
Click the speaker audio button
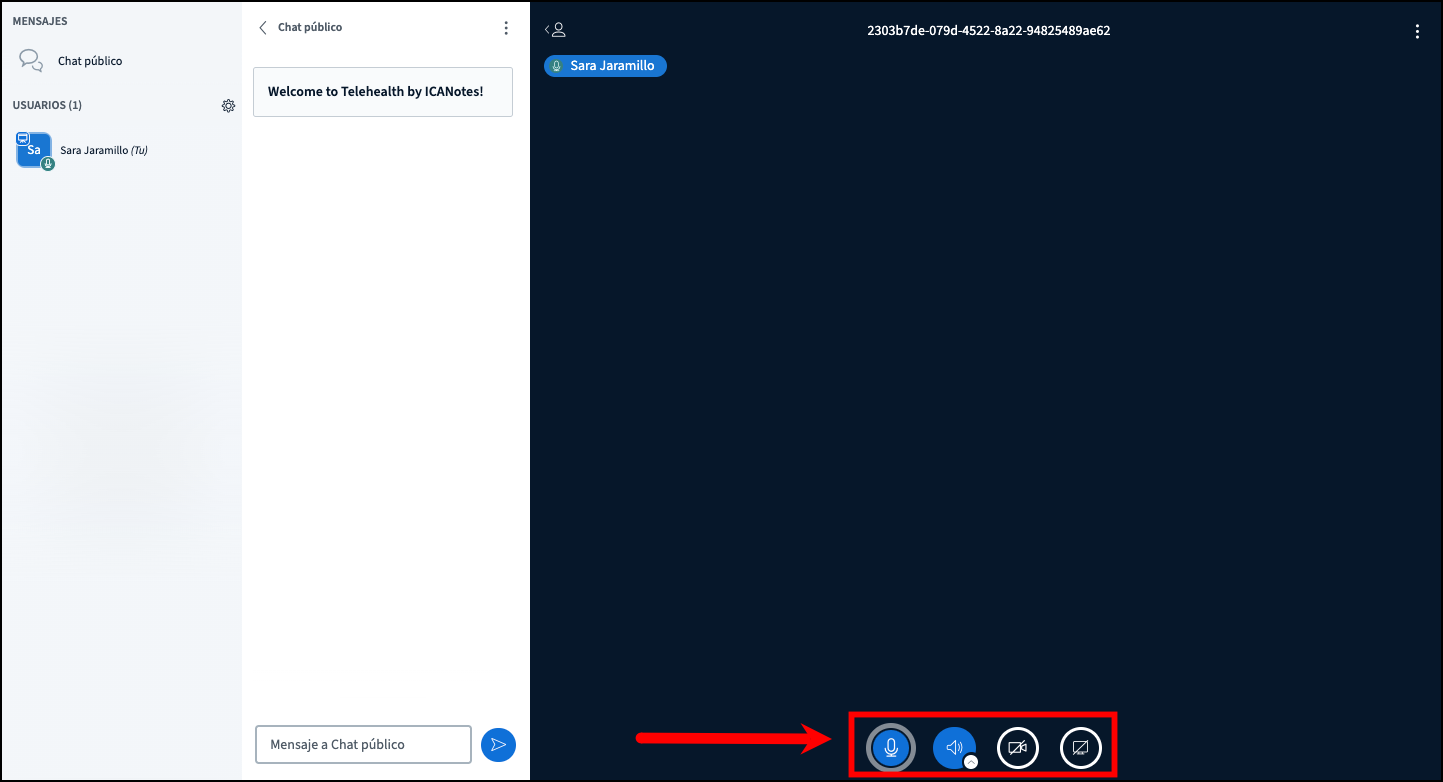point(953,748)
